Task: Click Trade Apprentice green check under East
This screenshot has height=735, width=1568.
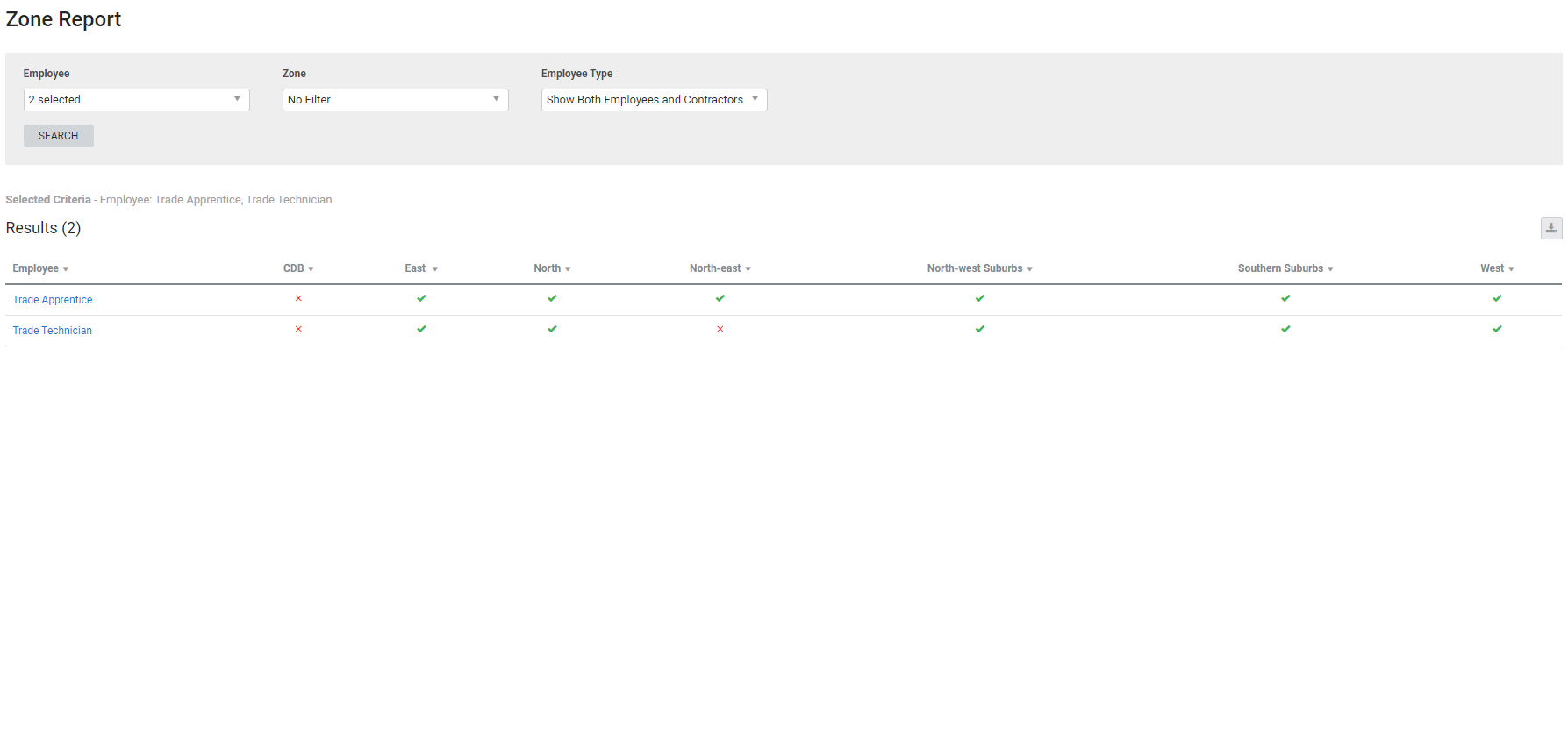Action: [x=421, y=299]
